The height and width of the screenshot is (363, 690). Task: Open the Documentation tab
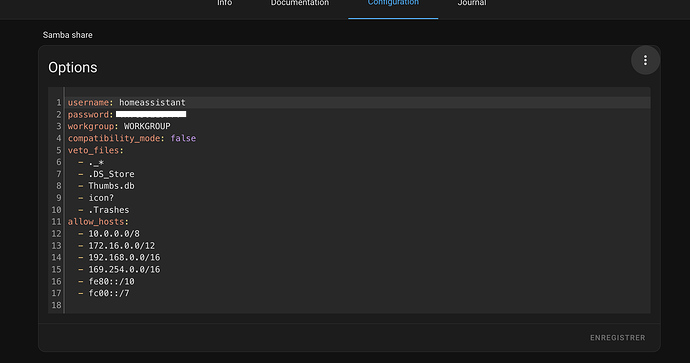(x=300, y=3)
